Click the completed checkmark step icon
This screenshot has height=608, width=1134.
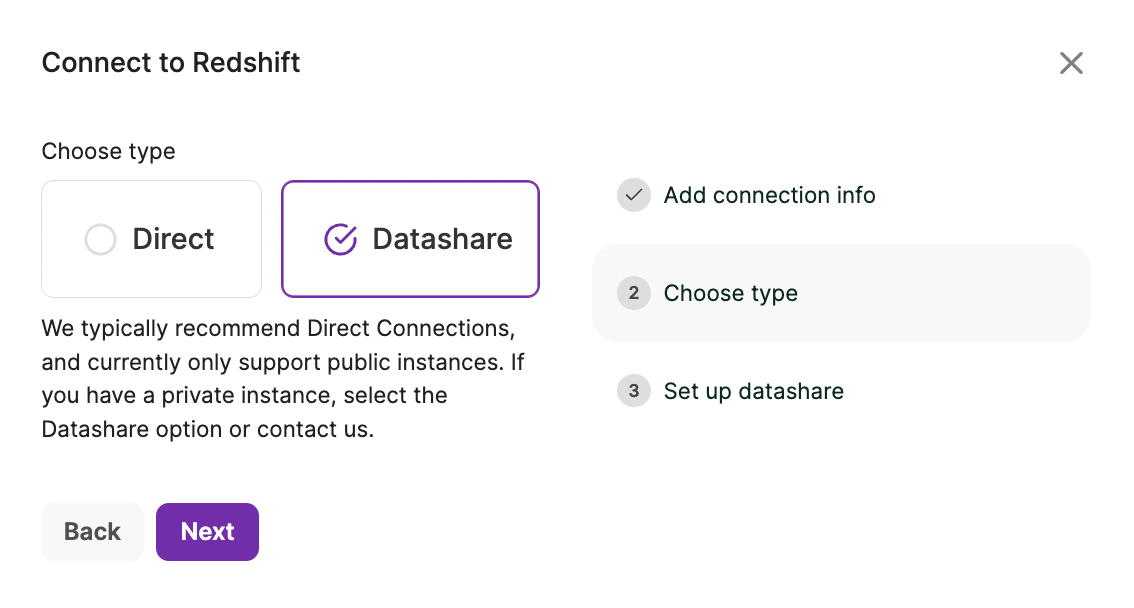[633, 196]
